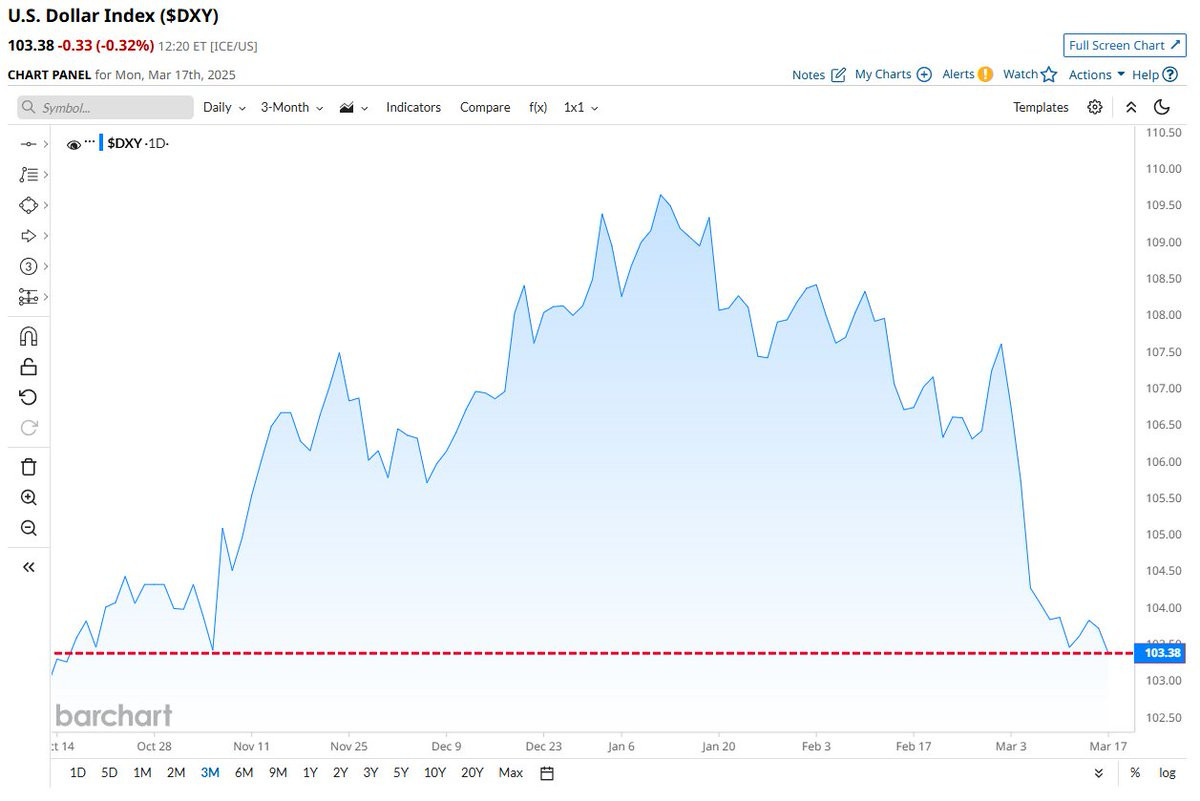Image resolution: width=1200 pixels, height=801 pixels.
Task: Select the measurement tools icon
Action: [28, 297]
